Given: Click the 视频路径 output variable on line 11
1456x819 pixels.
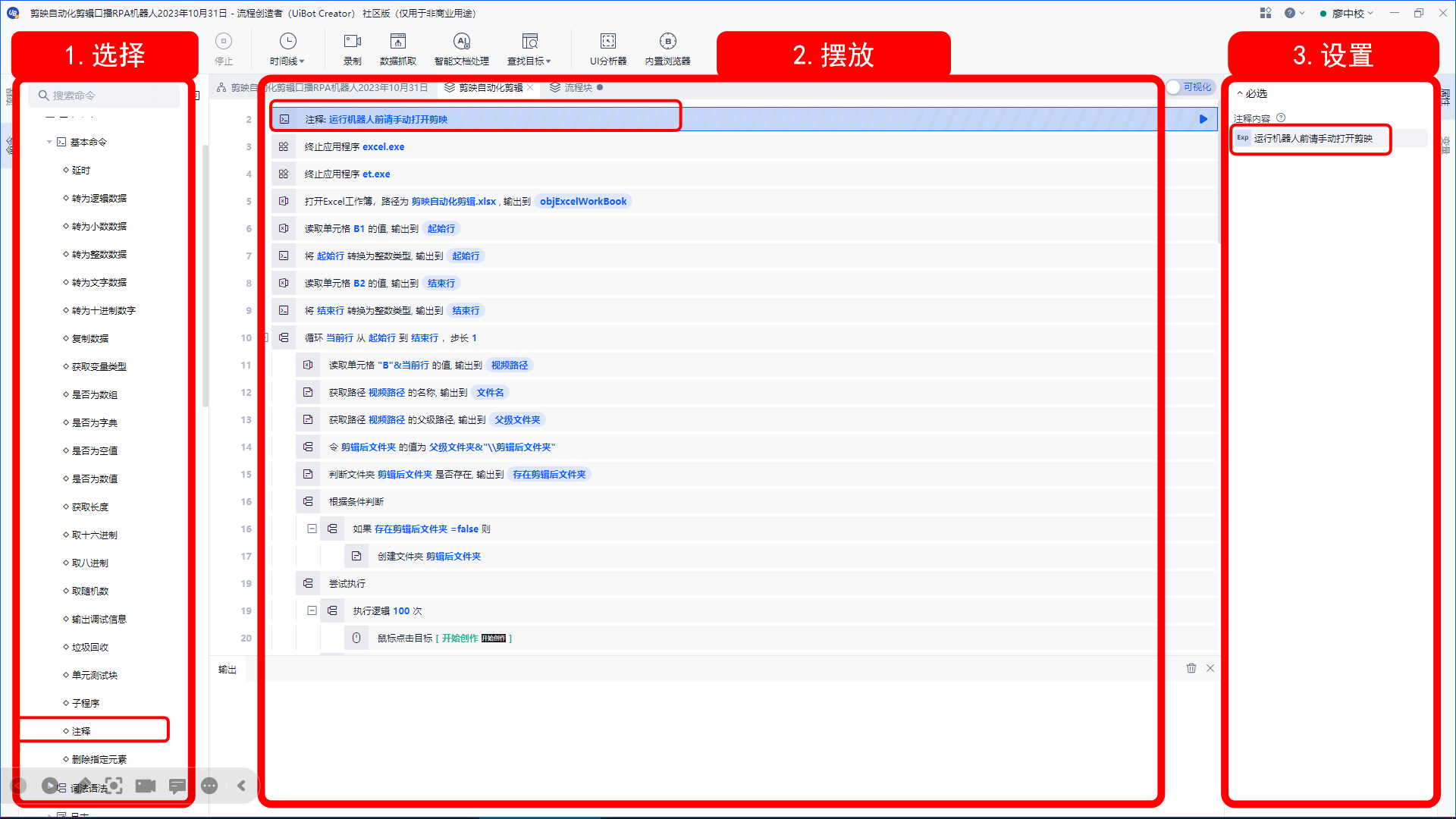Looking at the screenshot, I should 510,365.
